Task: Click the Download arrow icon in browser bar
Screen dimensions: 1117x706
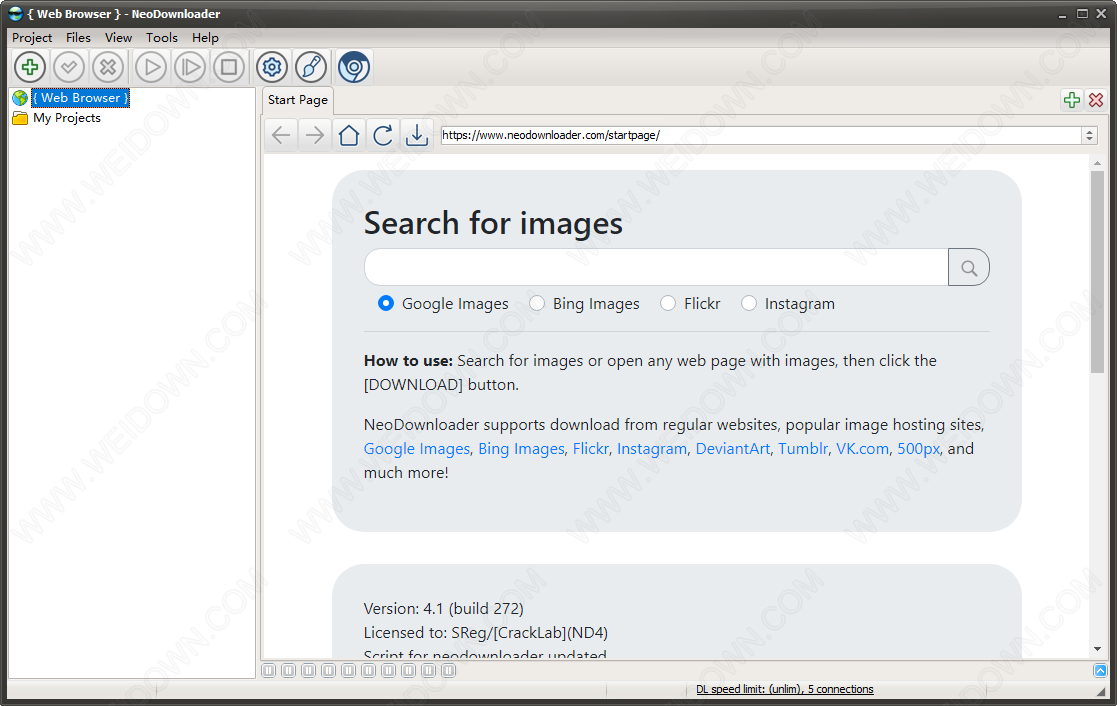Action: 417,135
